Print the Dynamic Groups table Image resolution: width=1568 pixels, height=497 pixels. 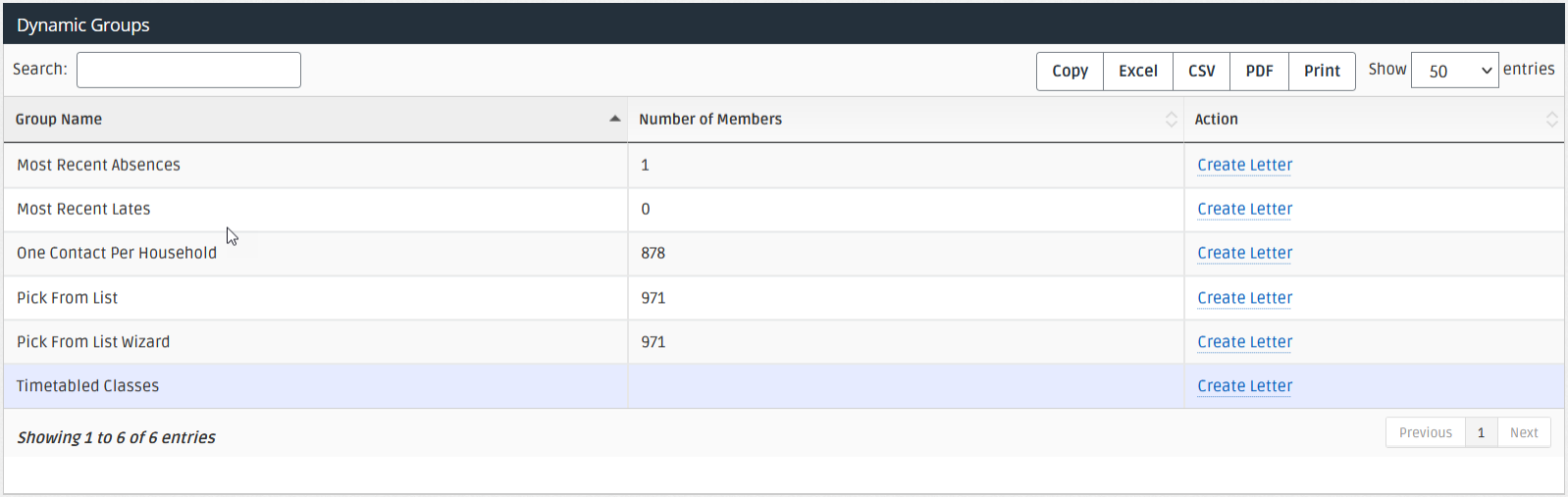(1322, 71)
